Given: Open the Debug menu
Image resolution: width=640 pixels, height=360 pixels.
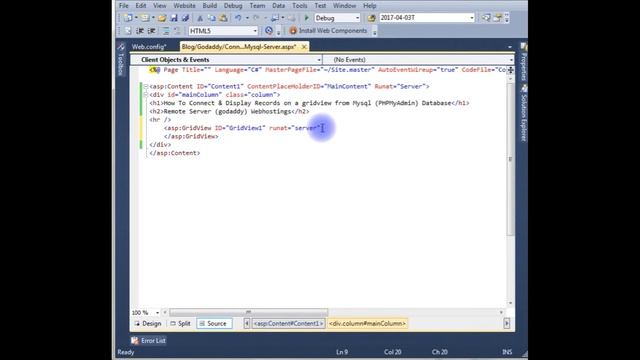Looking at the screenshot, I should [x=233, y=6].
